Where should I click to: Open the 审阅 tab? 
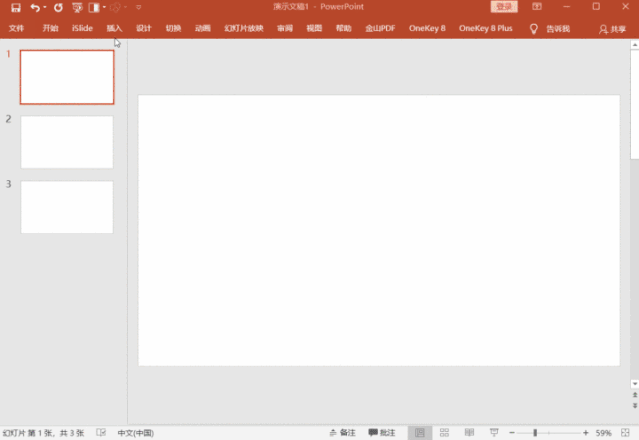(x=285, y=28)
